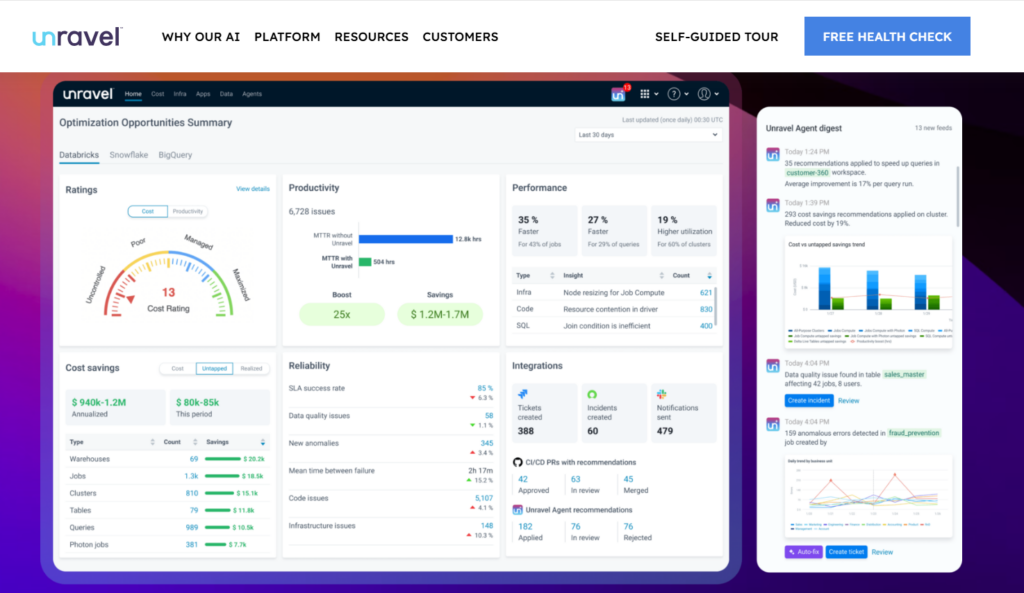Open the CUSTOMERS menu
This screenshot has height=593, width=1024.
coord(460,37)
